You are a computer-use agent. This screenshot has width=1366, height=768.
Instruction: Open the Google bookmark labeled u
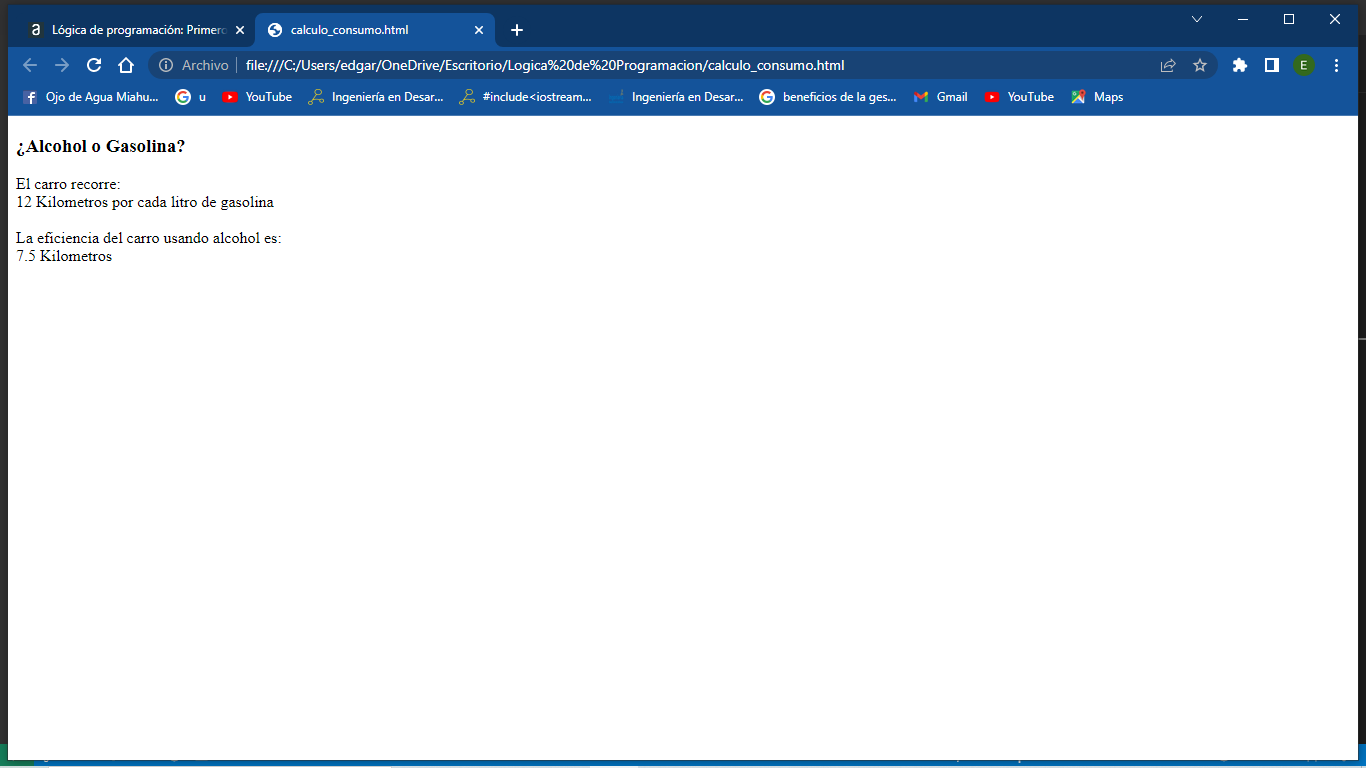coord(190,97)
